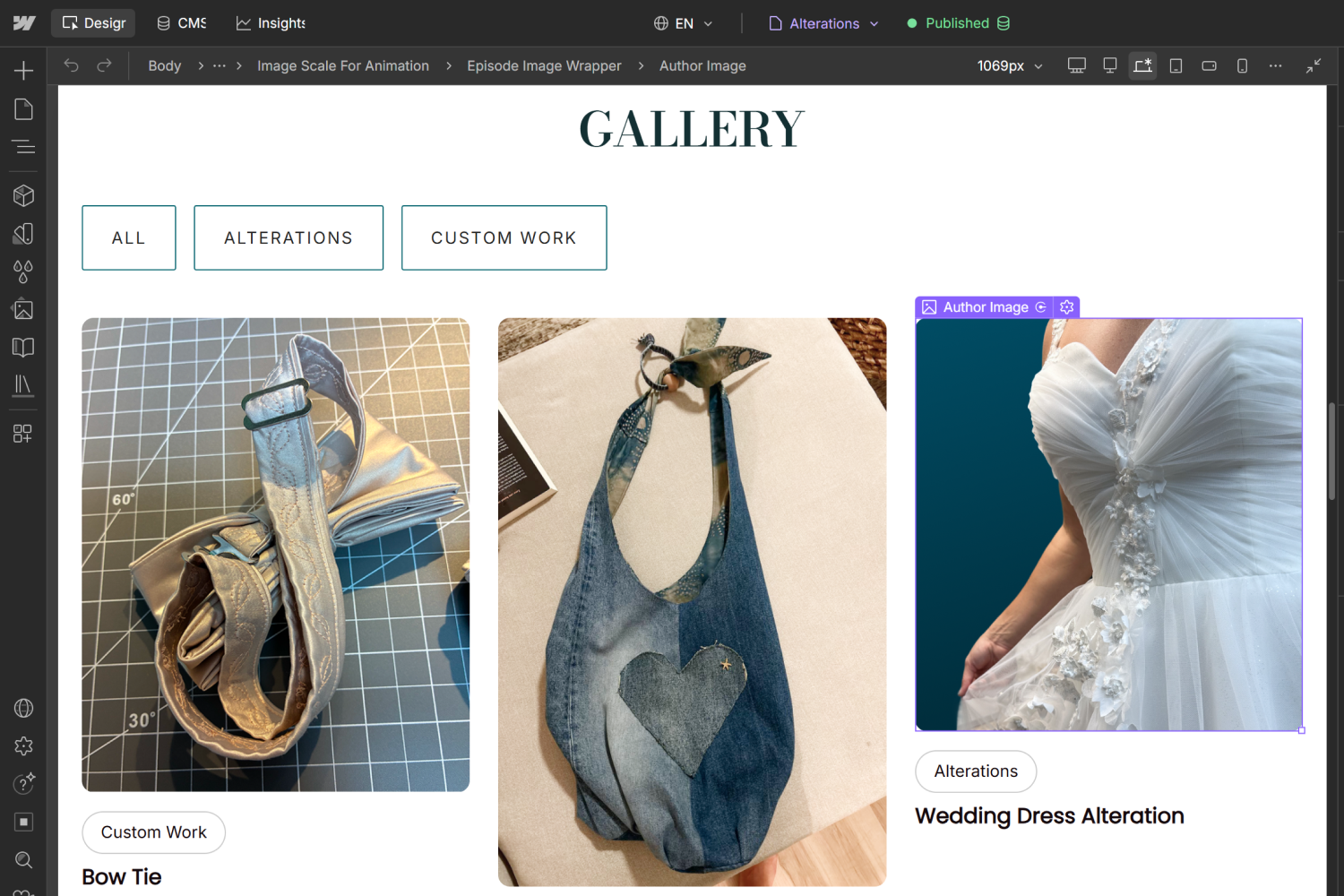Switch to the mobile portrait breakpoint
1344x896 pixels.
tap(1242, 65)
